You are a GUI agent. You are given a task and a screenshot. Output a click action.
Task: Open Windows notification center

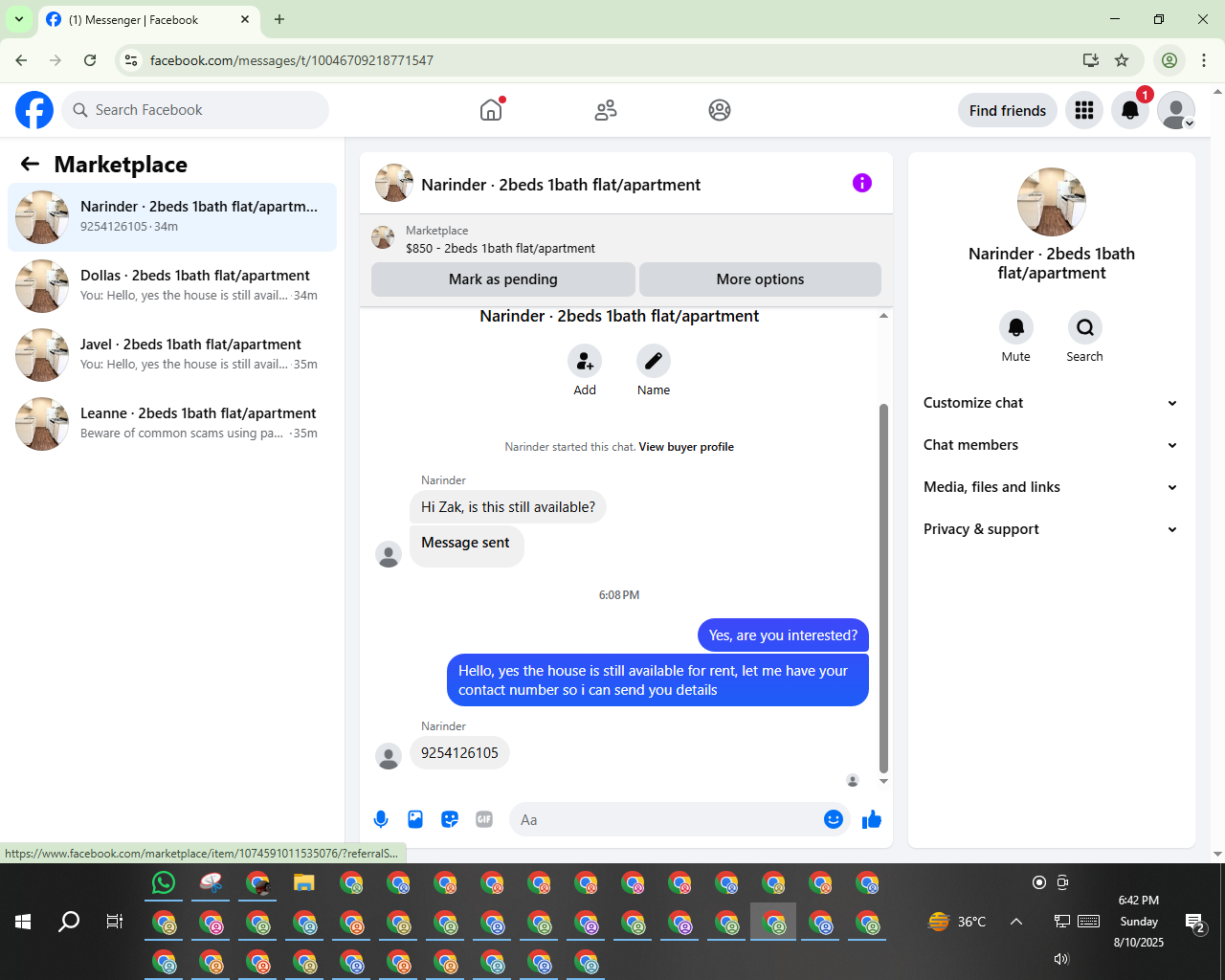pyautogui.click(x=1195, y=923)
